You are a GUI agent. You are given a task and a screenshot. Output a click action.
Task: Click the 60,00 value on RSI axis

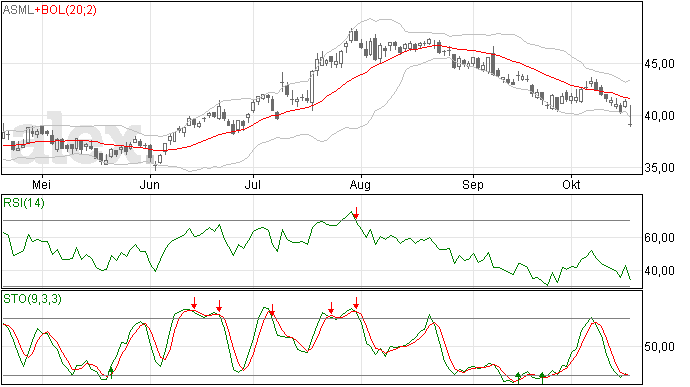(660, 238)
